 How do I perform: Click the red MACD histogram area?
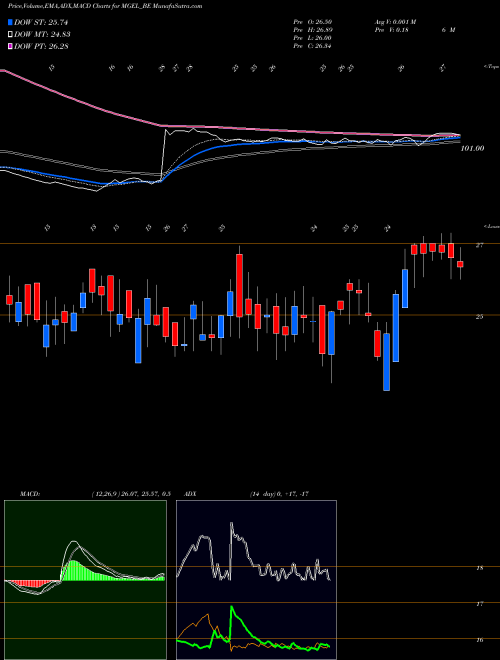(32, 584)
